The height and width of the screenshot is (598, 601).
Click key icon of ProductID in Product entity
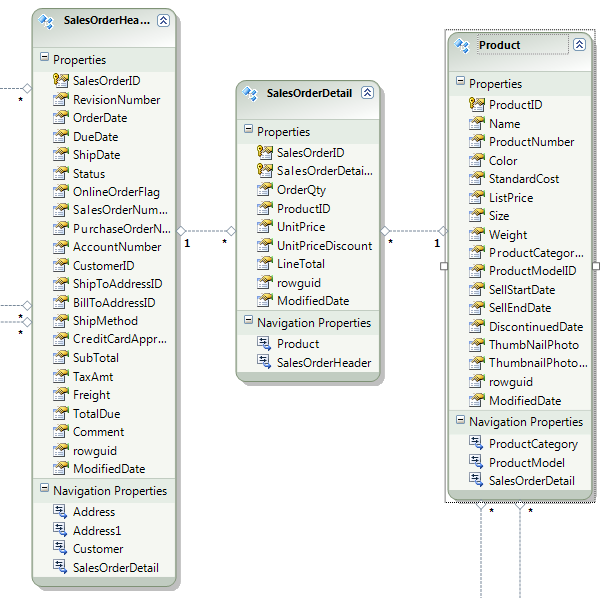click(476, 104)
